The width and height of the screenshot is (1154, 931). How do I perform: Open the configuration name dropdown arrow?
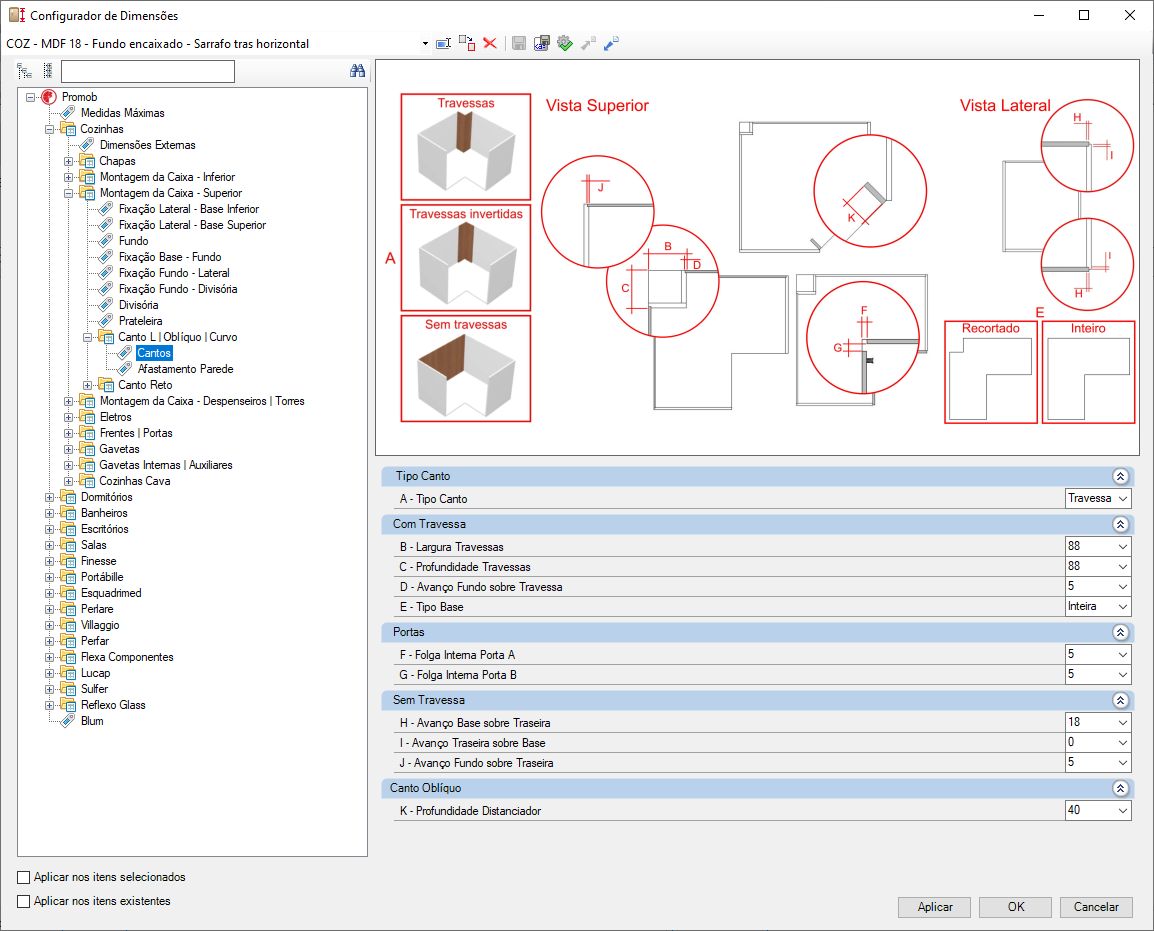tap(425, 43)
